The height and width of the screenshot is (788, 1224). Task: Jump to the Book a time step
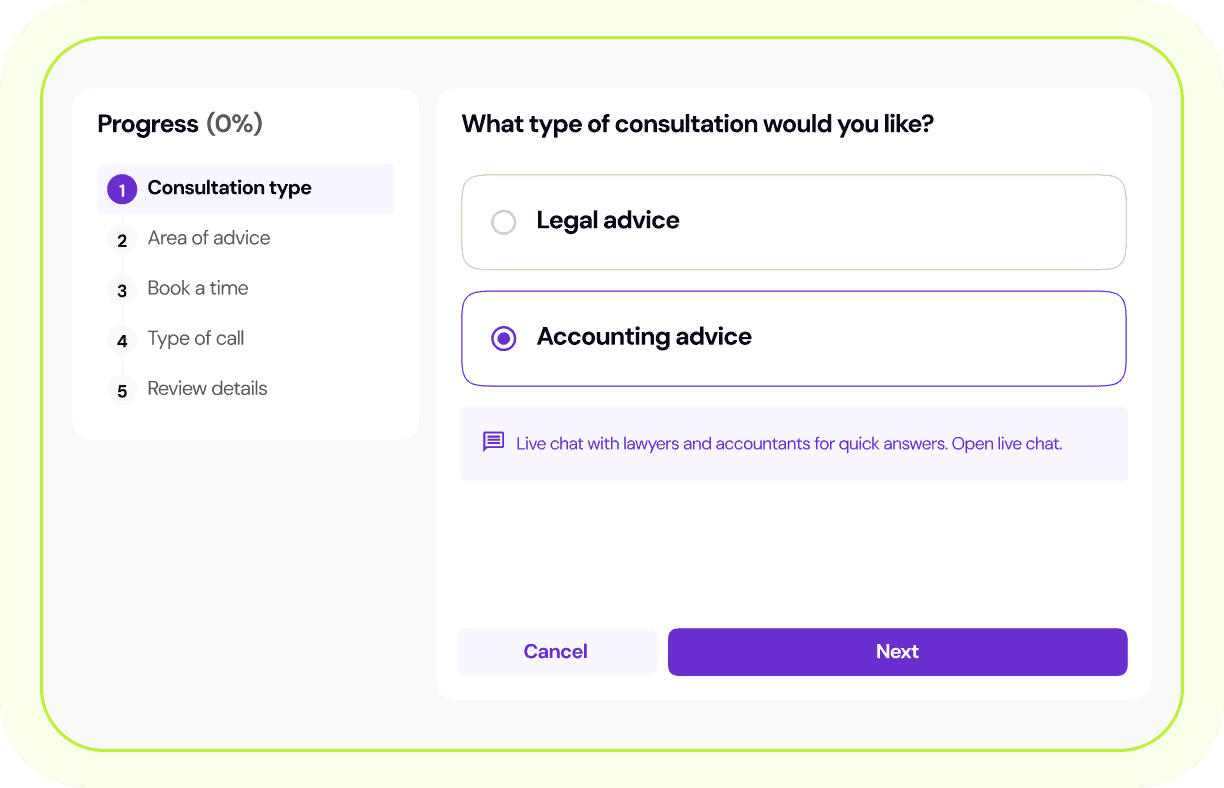click(x=197, y=288)
